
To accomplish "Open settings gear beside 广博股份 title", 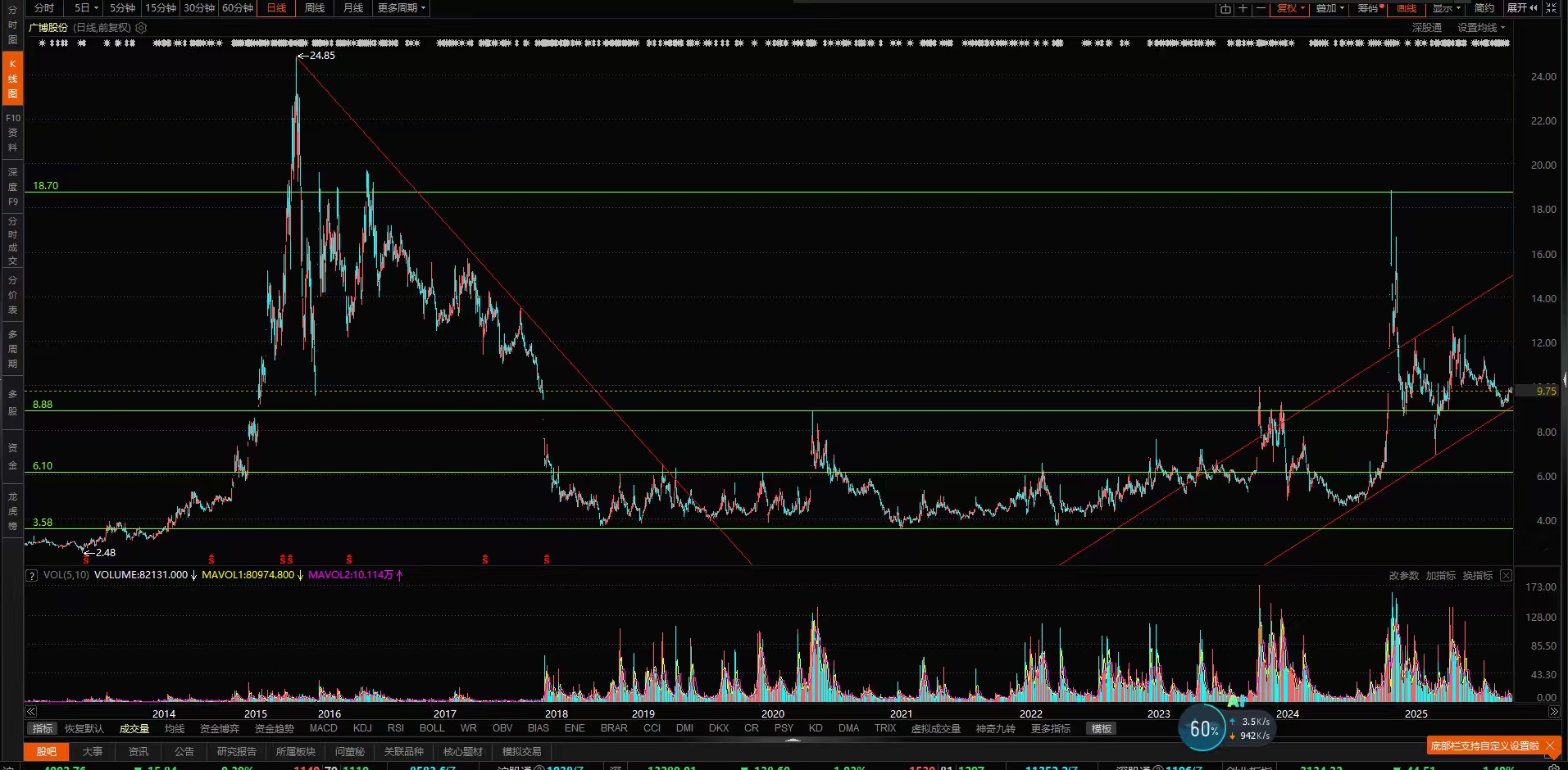I will coord(141,28).
